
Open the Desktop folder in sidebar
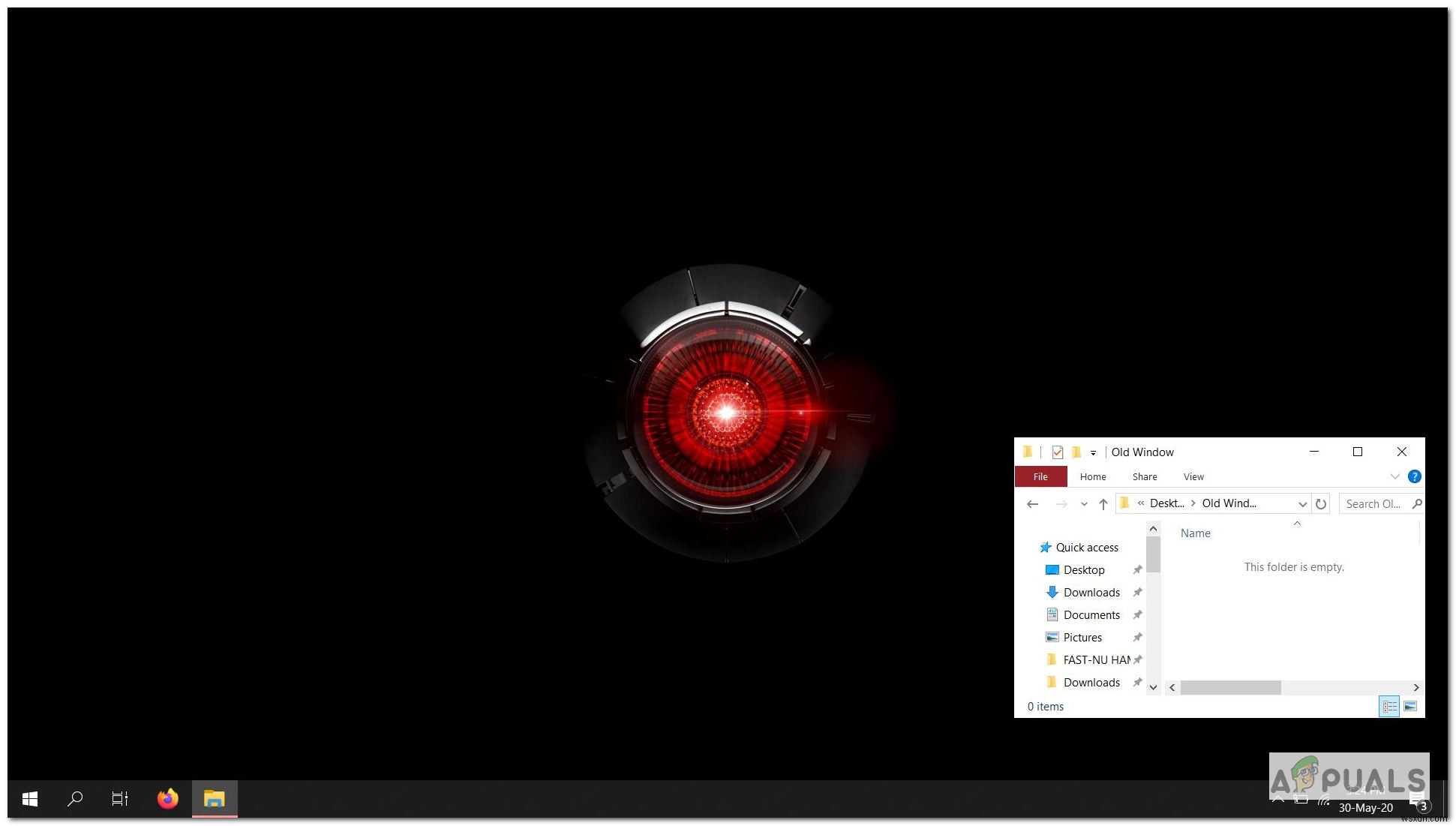(1085, 569)
